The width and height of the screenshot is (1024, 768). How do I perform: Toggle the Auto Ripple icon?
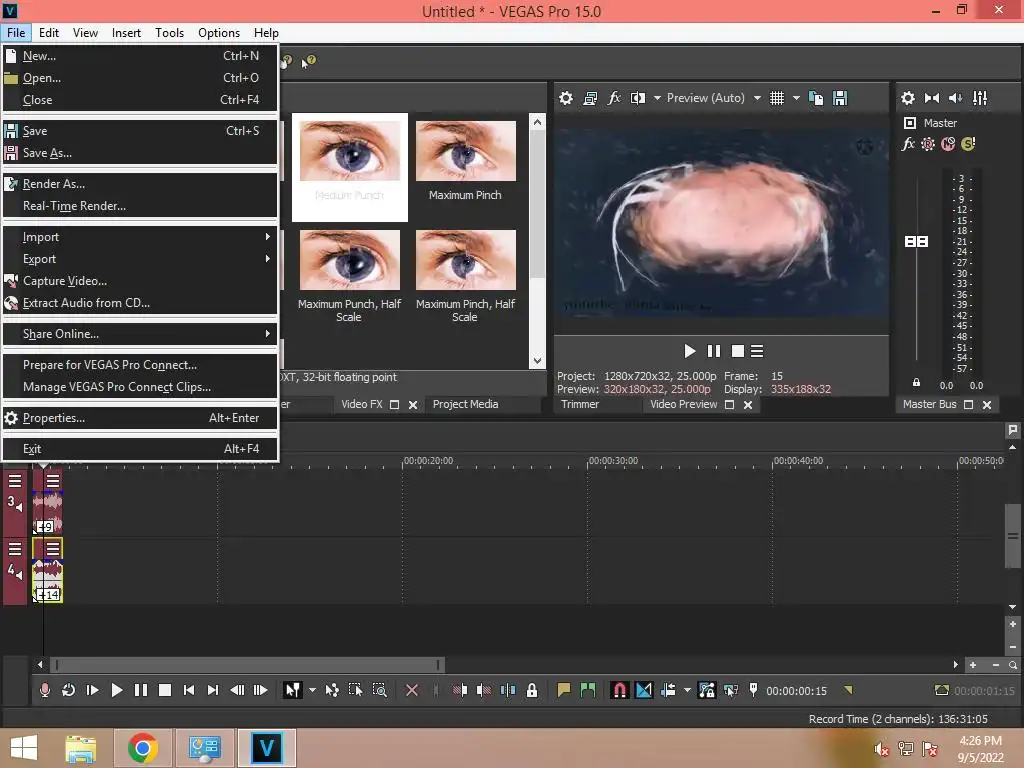pos(668,690)
